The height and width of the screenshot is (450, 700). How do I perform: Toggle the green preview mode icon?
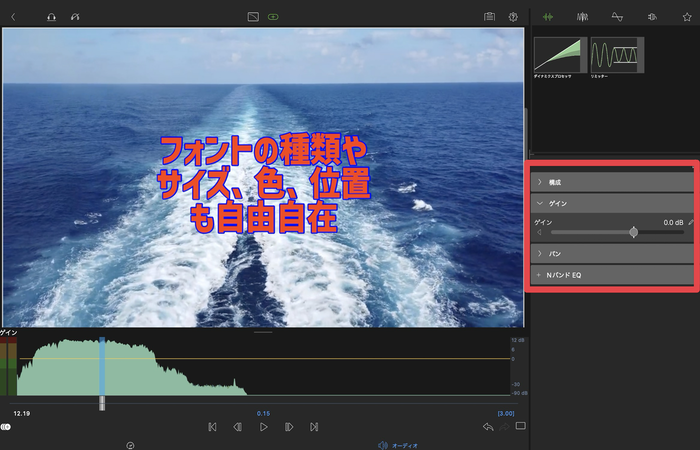273,17
